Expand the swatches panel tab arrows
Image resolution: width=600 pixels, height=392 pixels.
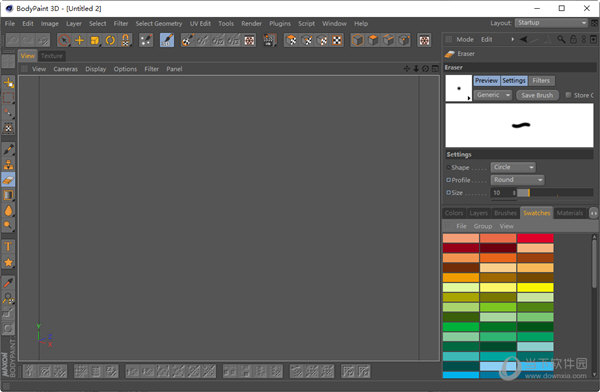593,213
